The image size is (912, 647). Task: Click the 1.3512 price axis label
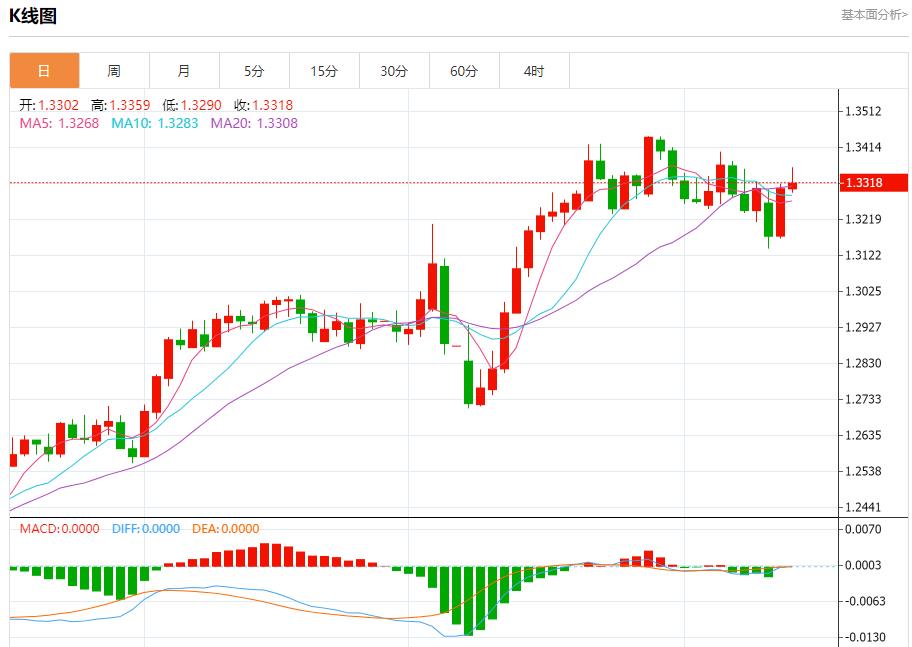click(x=863, y=111)
